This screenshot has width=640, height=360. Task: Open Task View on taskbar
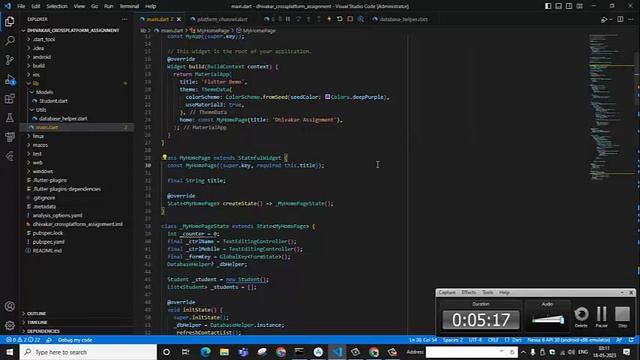point(185,352)
